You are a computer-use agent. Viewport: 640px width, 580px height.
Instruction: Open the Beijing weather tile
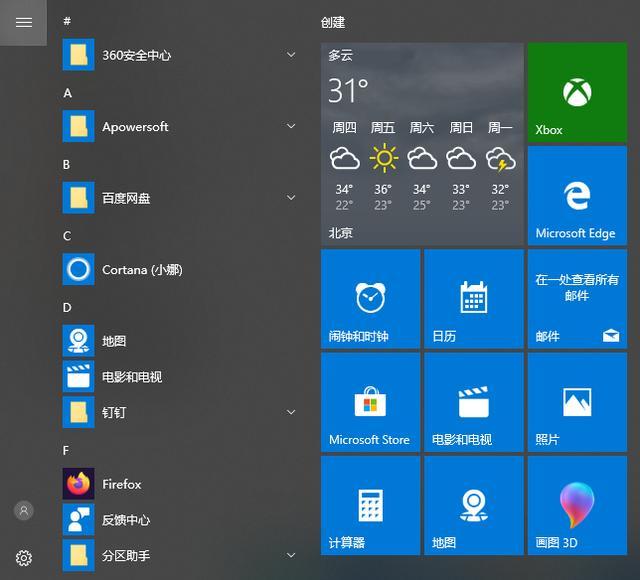pyautogui.click(x=422, y=144)
